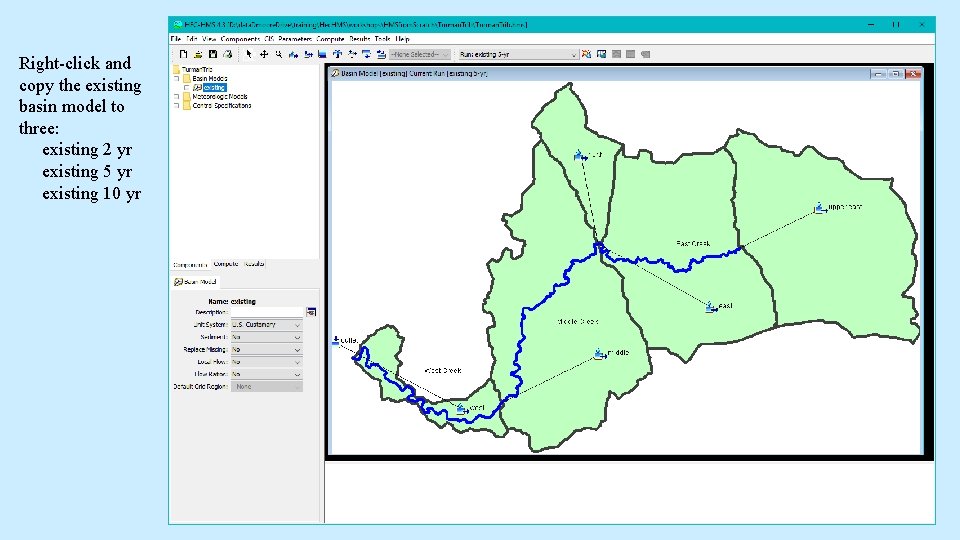
Task: Open the Local Flow dropdown
Action: (266, 362)
